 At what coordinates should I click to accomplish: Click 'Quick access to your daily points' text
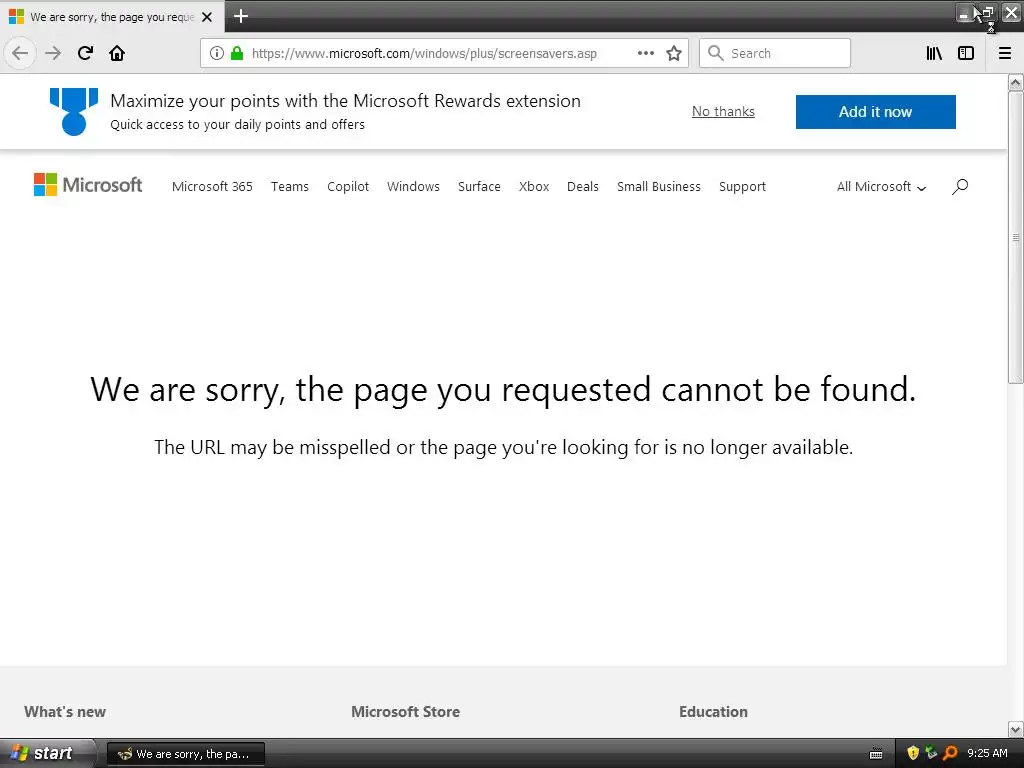point(238,125)
